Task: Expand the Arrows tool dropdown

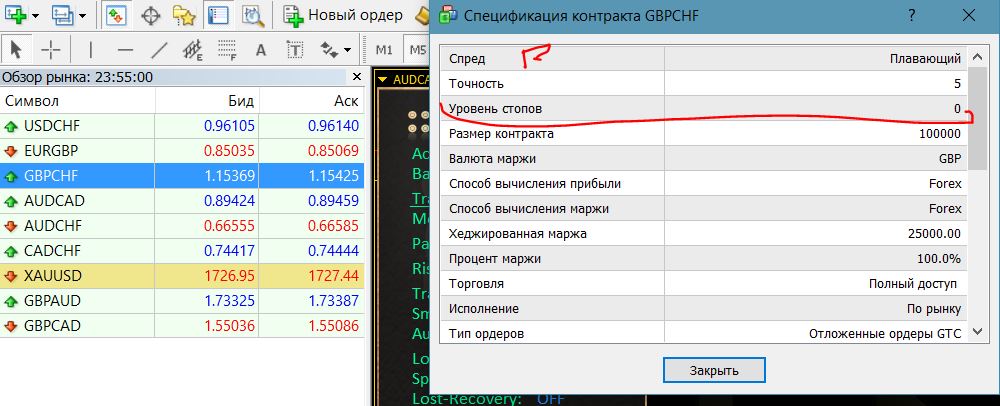Action: point(347,50)
